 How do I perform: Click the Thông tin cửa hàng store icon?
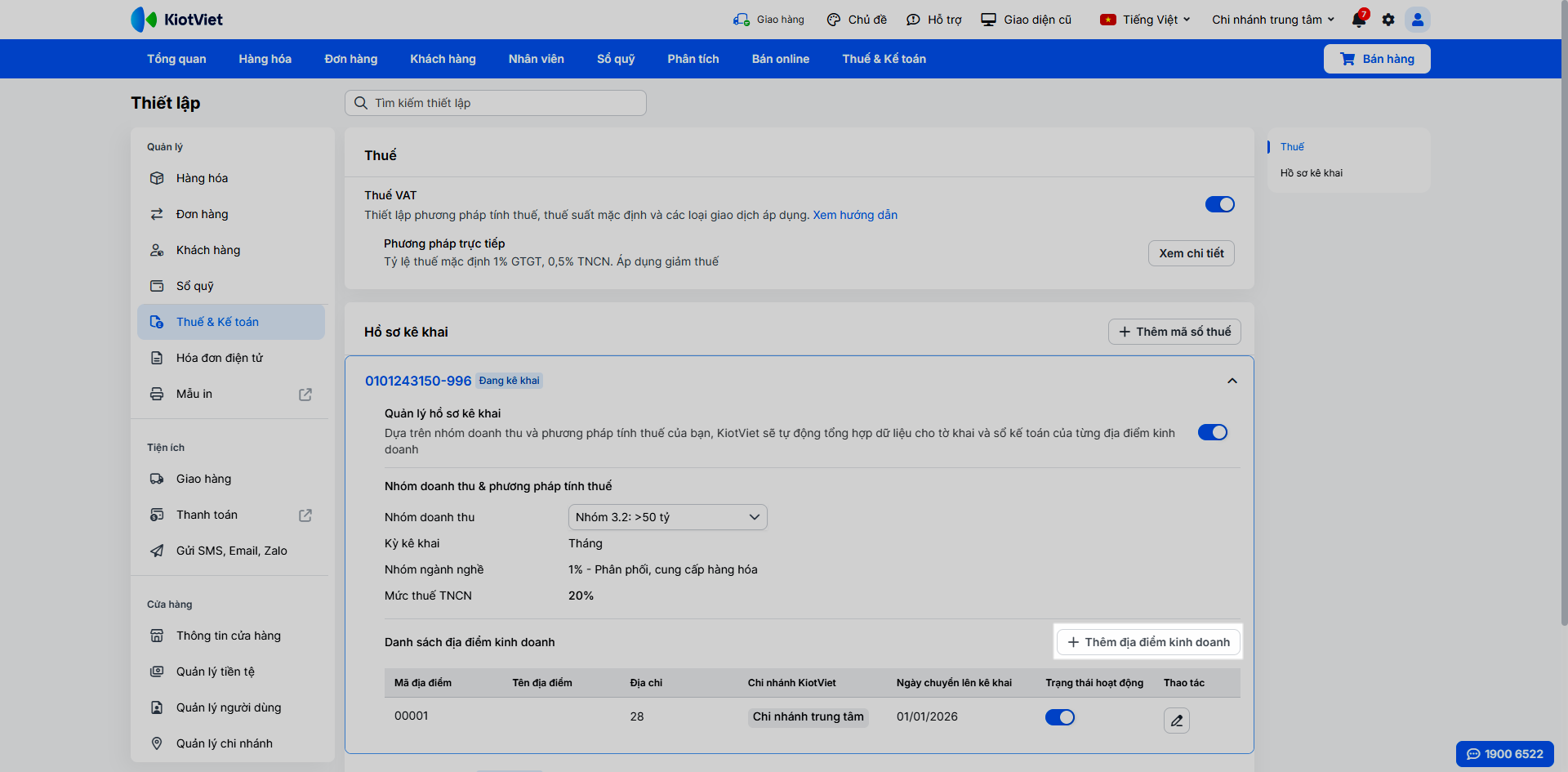pyautogui.click(x=157, y=636)
